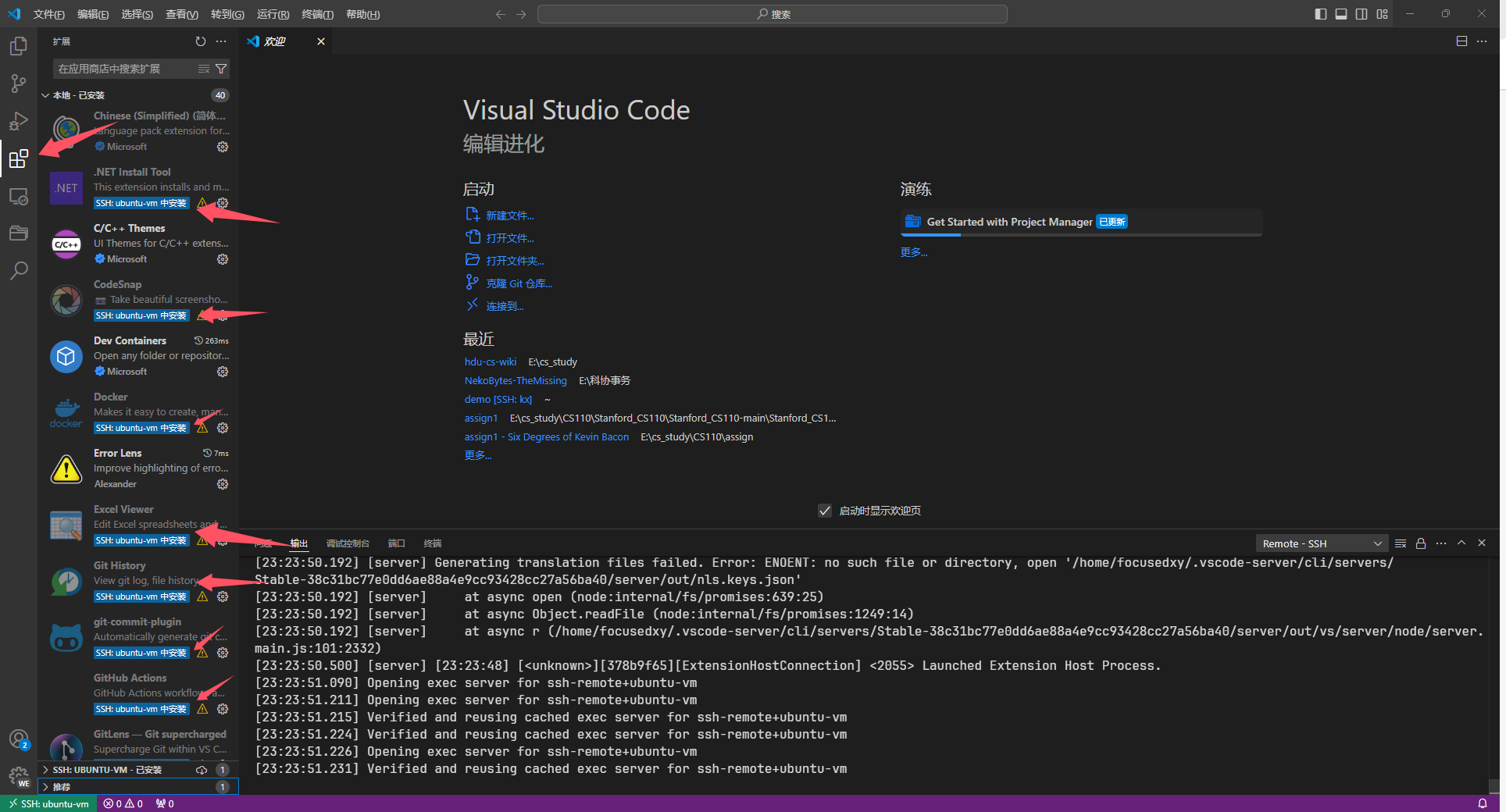The height and width of the screenshot is (812, 1506).
Task: Open the Selection menu
Action: [137, 14]
